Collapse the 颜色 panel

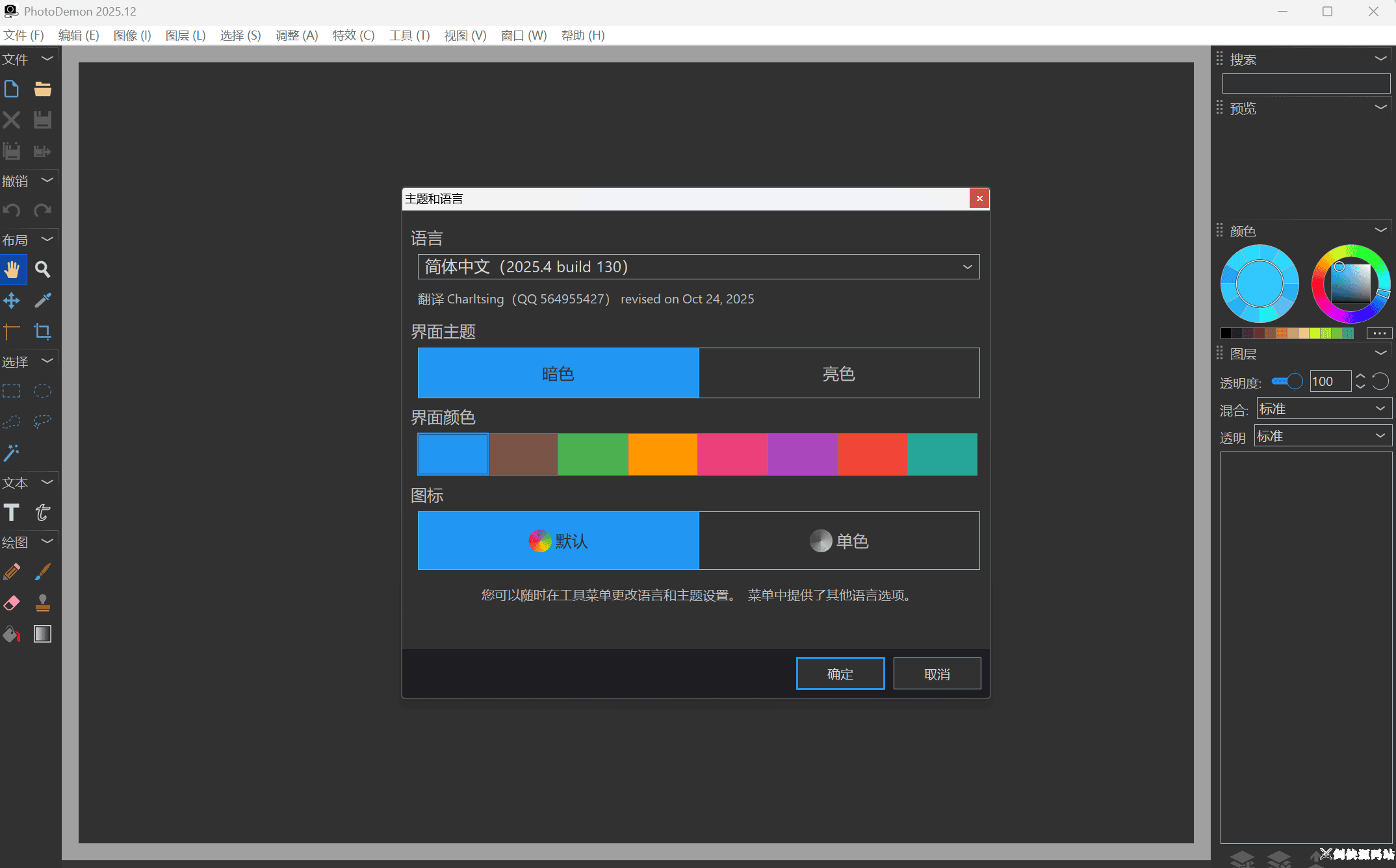tap(1380, 230)
